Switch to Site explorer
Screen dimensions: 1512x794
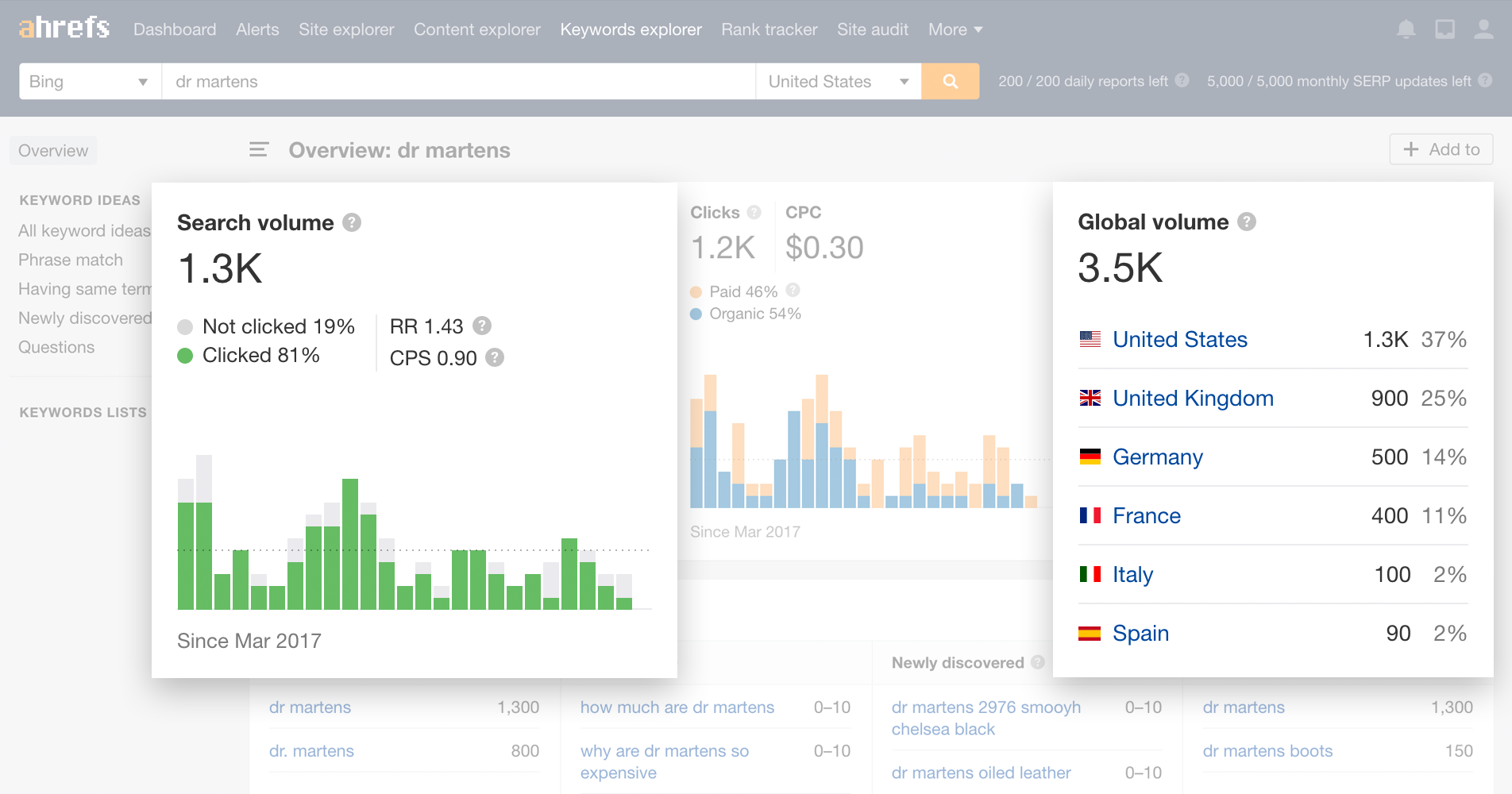(x=346, y=29)
